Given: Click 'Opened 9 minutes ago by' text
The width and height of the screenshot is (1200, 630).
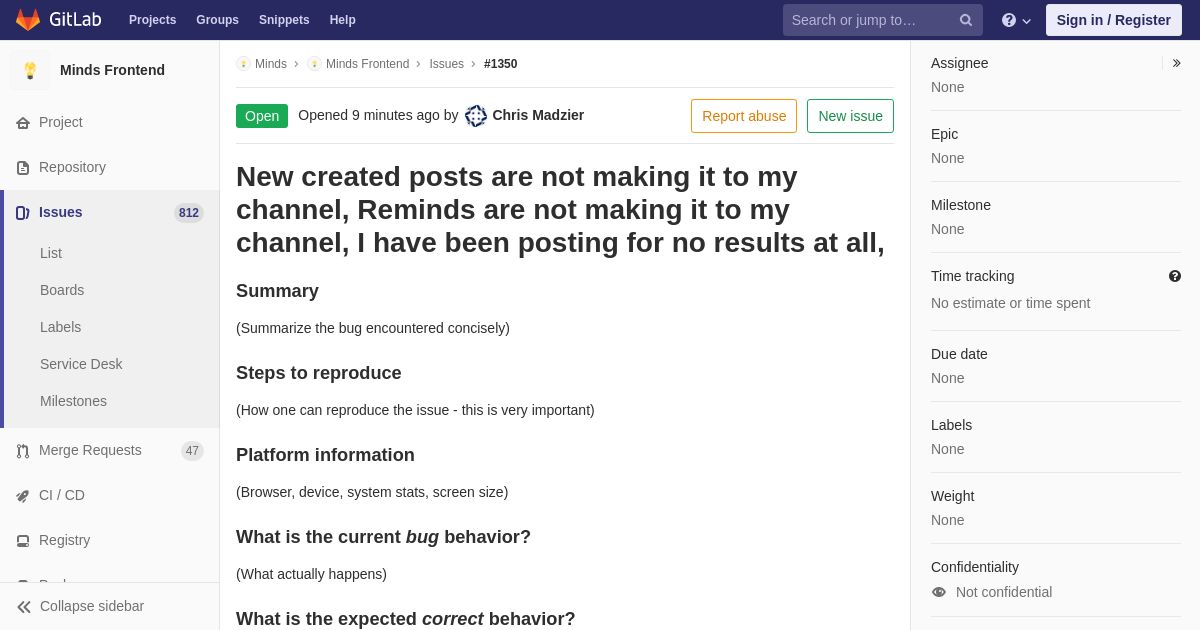Looking at the screenshot, I should pos(378,115).
